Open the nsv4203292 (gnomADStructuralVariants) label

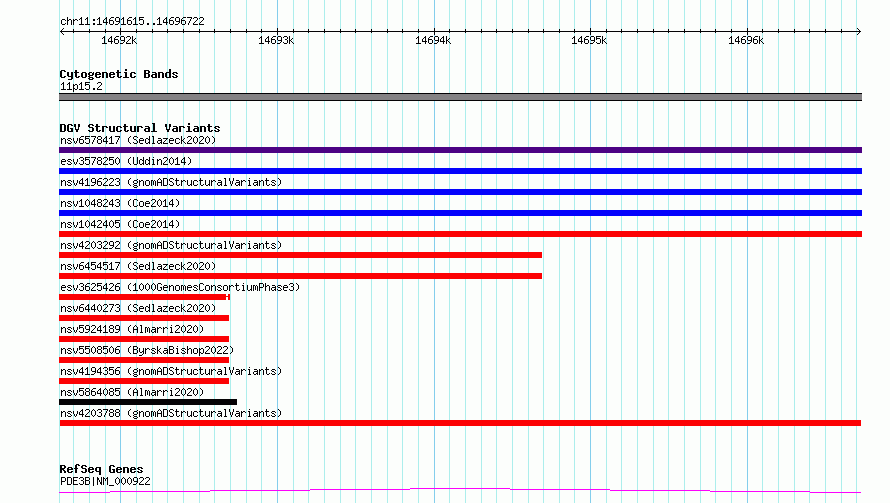(x=171, y=245)
